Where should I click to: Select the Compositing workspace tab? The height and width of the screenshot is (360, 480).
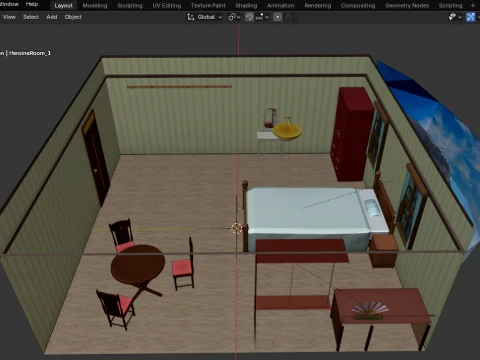[x=358, y=6]
